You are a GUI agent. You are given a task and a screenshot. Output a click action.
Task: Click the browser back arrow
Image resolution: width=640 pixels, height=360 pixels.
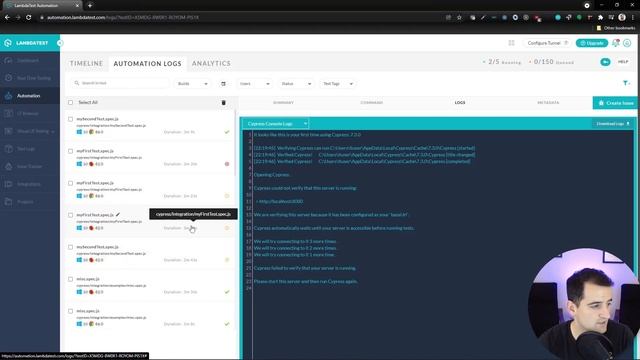click(x=7, y=18)
